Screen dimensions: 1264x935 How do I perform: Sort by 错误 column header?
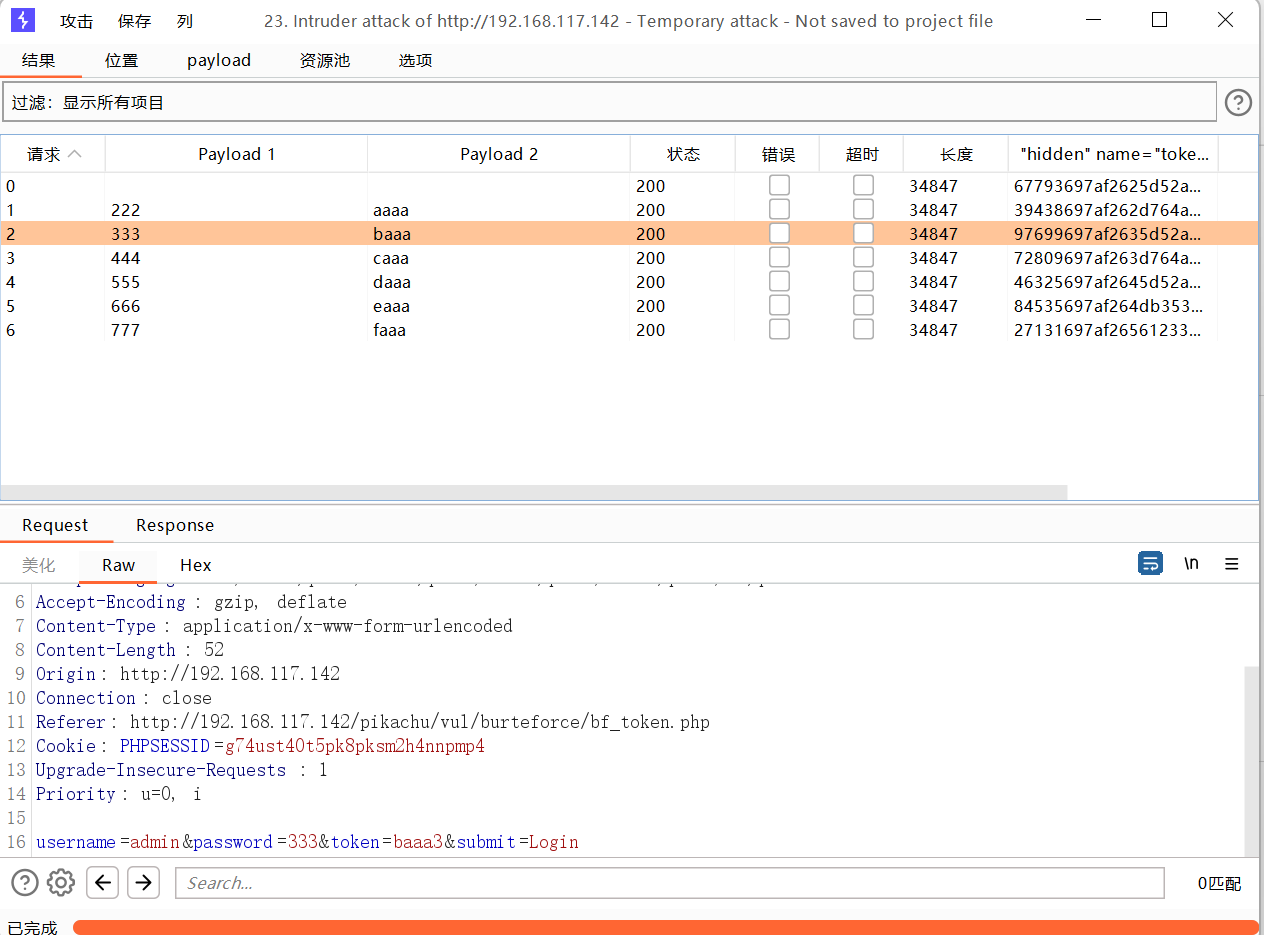coord(778,154)
